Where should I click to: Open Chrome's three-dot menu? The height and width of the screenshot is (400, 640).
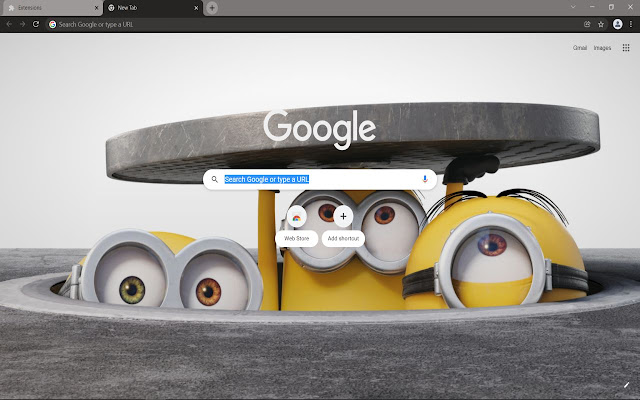click(631, 24)
